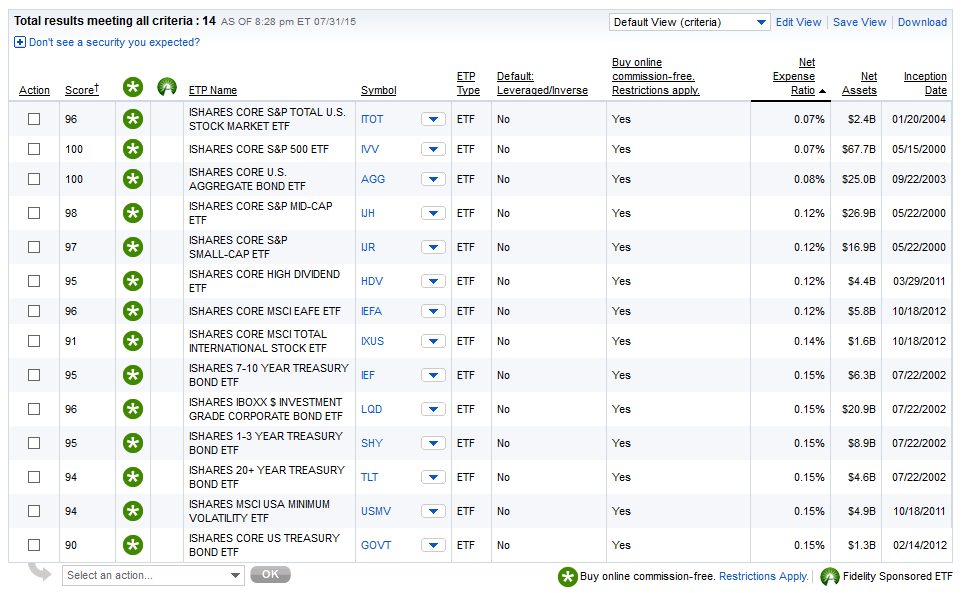Click the gray action arrow icon

(40, 571)
